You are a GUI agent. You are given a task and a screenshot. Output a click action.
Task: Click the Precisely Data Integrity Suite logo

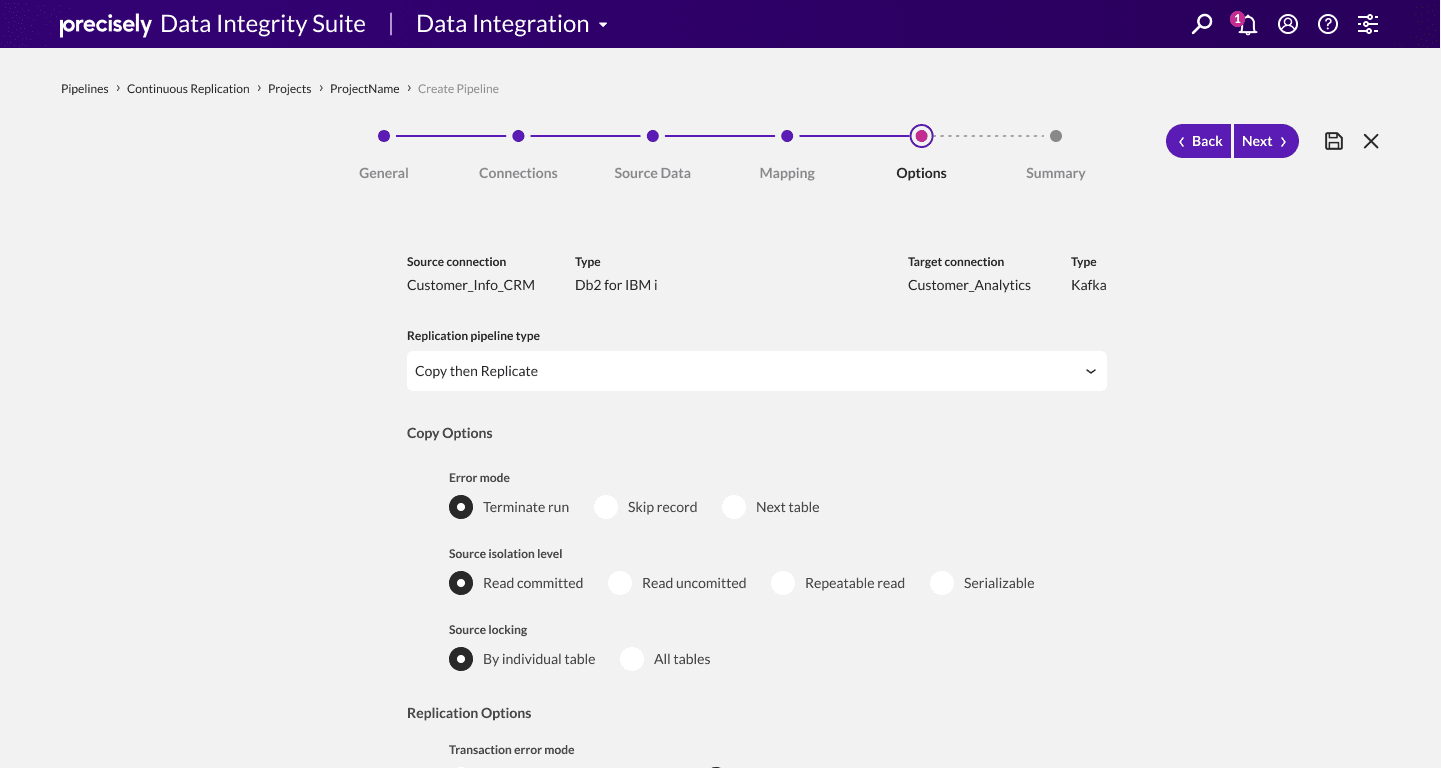point(213,24)
